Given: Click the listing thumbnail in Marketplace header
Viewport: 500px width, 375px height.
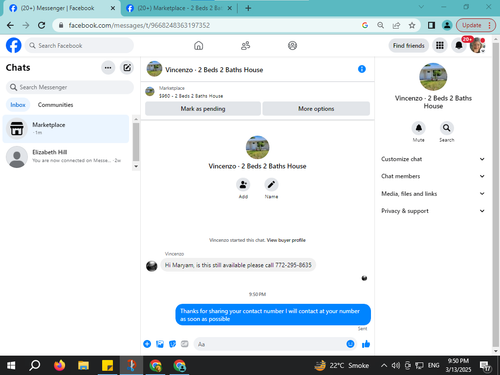Looking at the screenshot, I should (150, 92).
